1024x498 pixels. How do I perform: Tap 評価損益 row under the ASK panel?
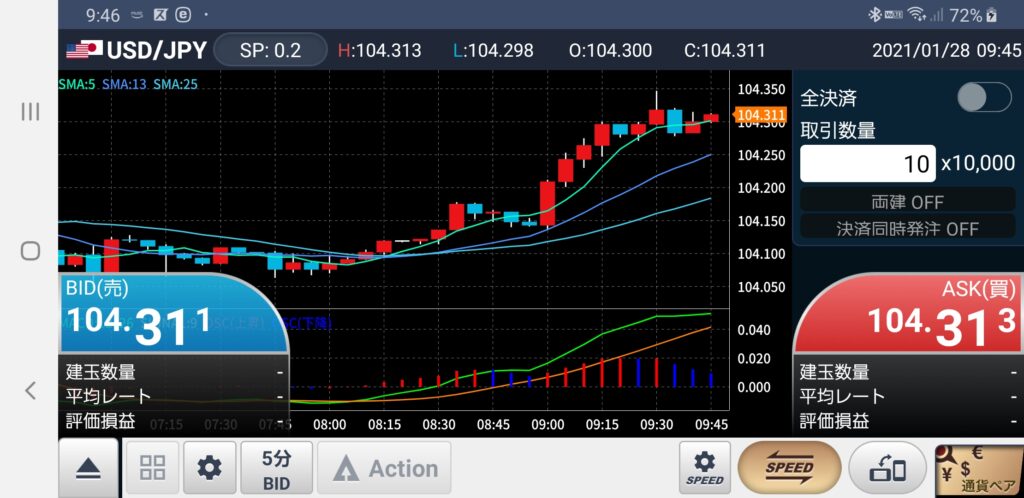coord(908,420)
